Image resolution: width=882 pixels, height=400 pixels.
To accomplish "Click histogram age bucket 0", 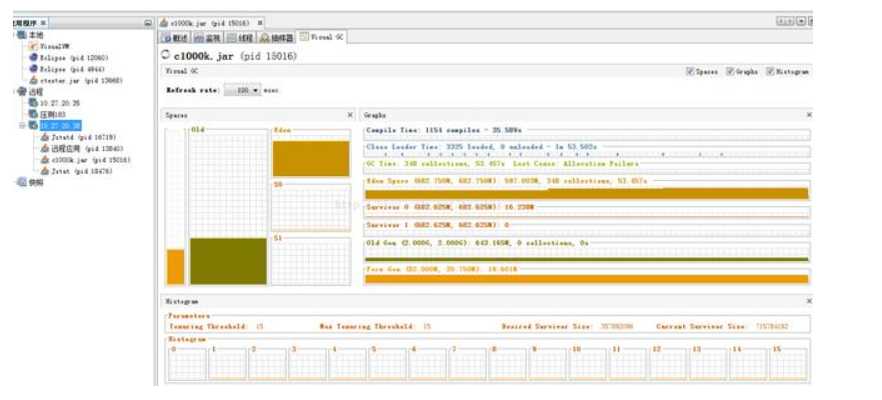I will click(187, 363).
